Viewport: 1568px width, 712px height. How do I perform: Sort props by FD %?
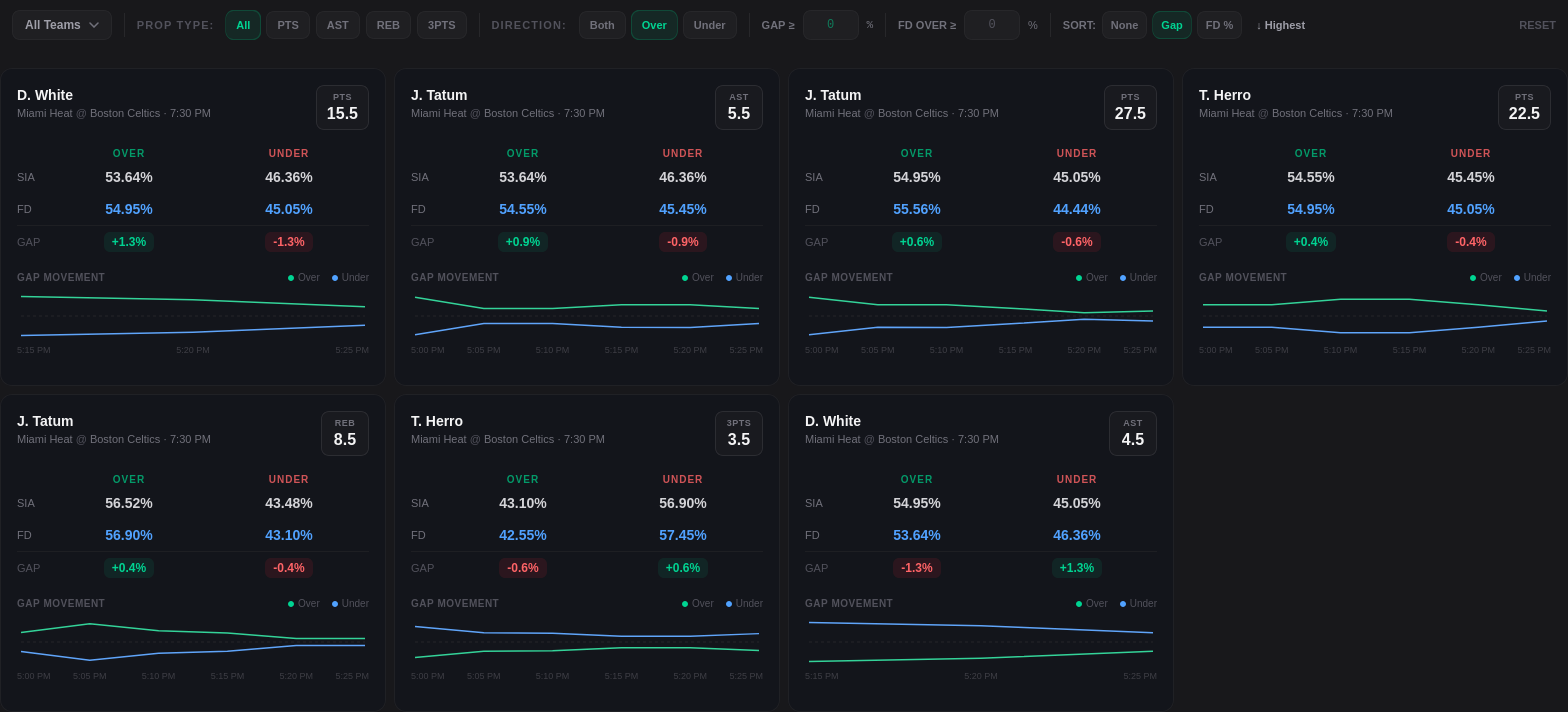coord(1219,25)
